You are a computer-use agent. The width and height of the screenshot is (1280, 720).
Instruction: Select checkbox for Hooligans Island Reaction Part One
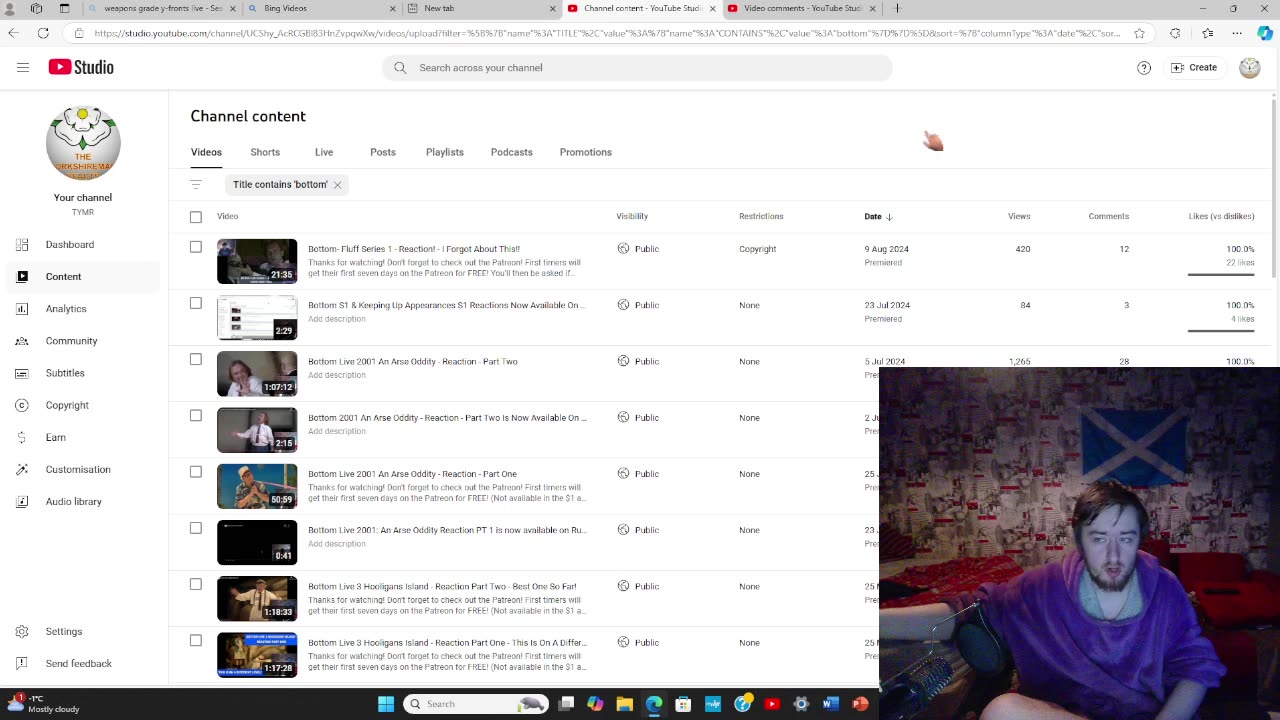(x=196, y=640)
